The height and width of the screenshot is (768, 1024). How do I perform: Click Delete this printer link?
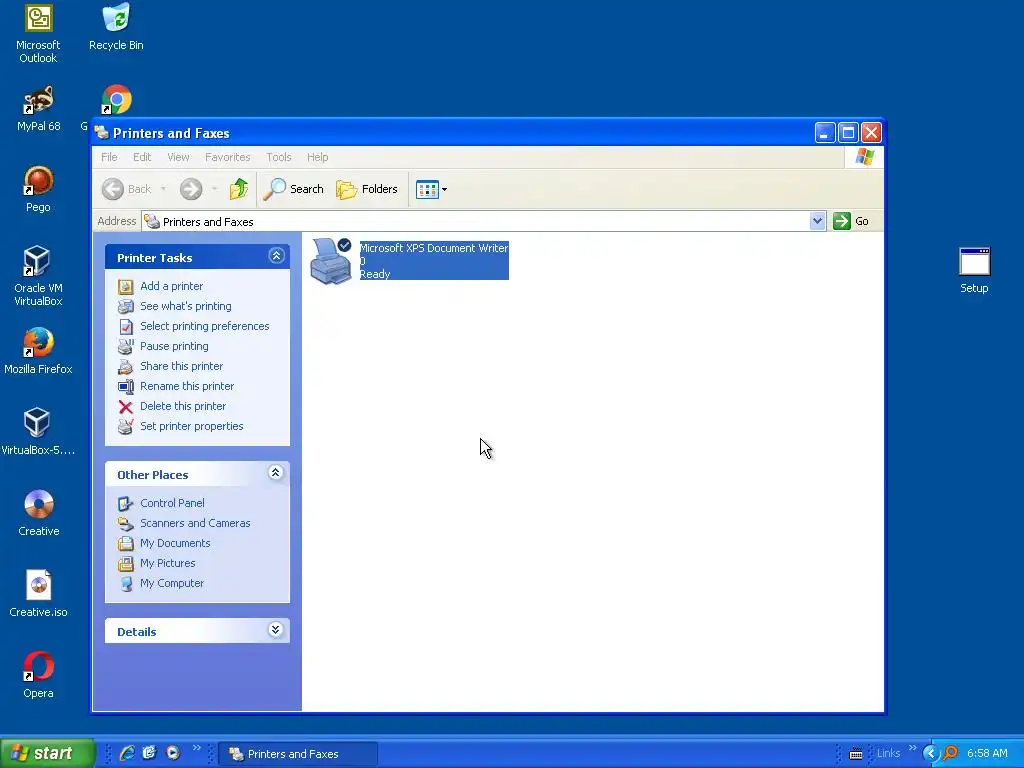coord(183,406)
